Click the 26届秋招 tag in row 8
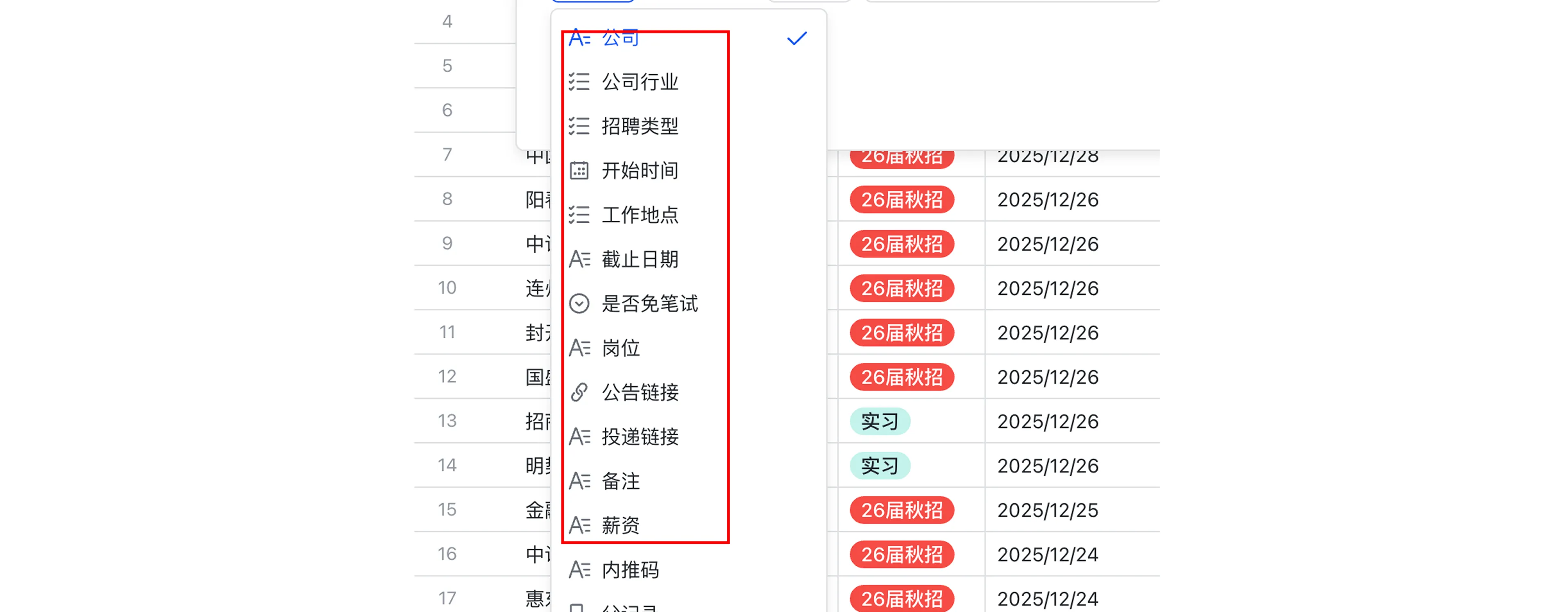 (902, 200)
